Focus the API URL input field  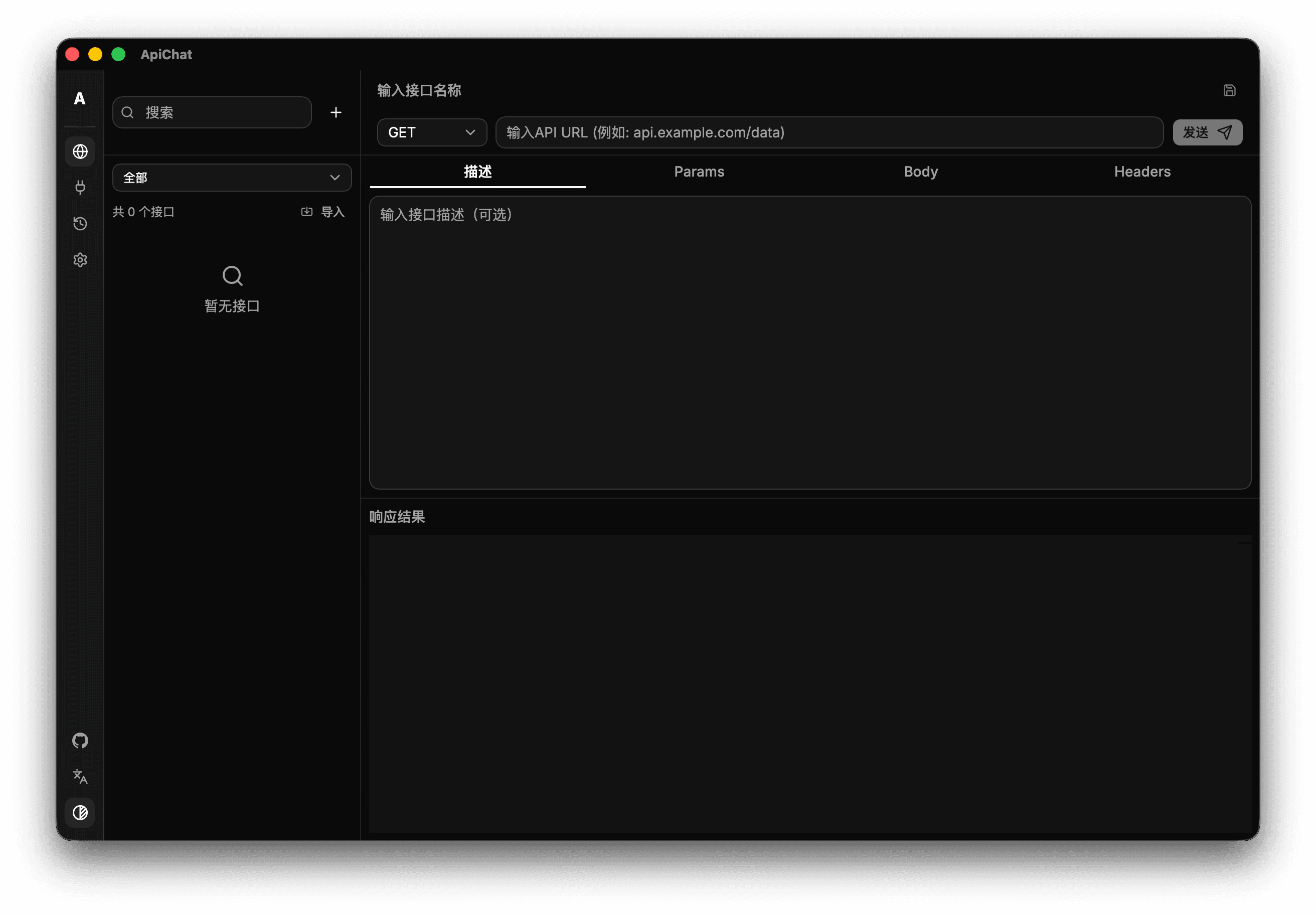[x=829, y=132]
